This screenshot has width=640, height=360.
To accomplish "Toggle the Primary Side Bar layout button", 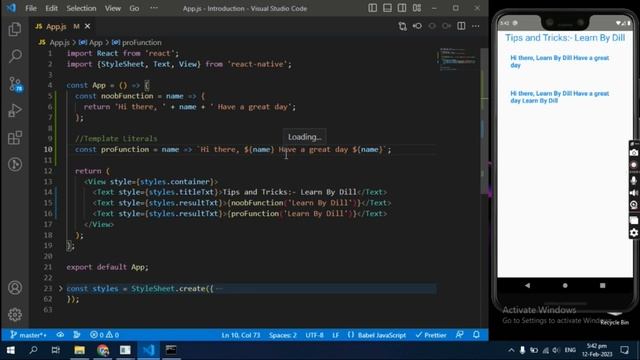I will click(373, 8).
